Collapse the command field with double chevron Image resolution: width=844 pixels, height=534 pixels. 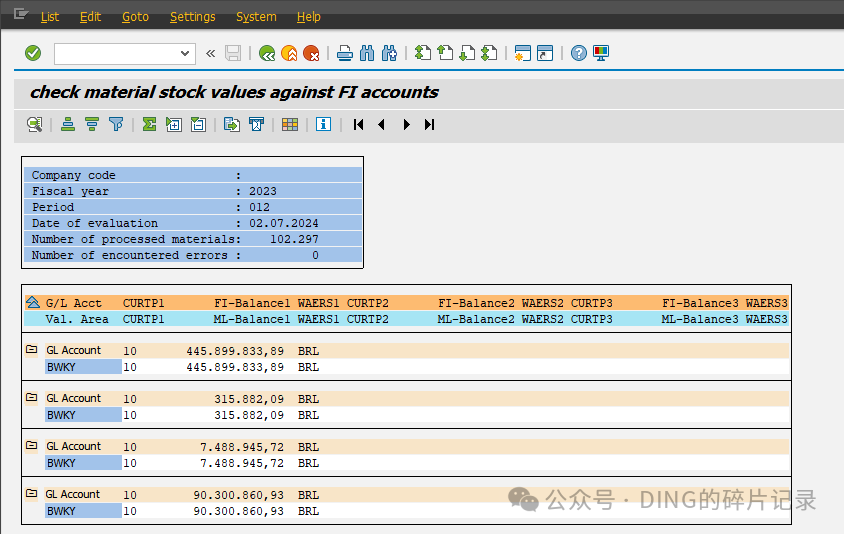point(210,53)
